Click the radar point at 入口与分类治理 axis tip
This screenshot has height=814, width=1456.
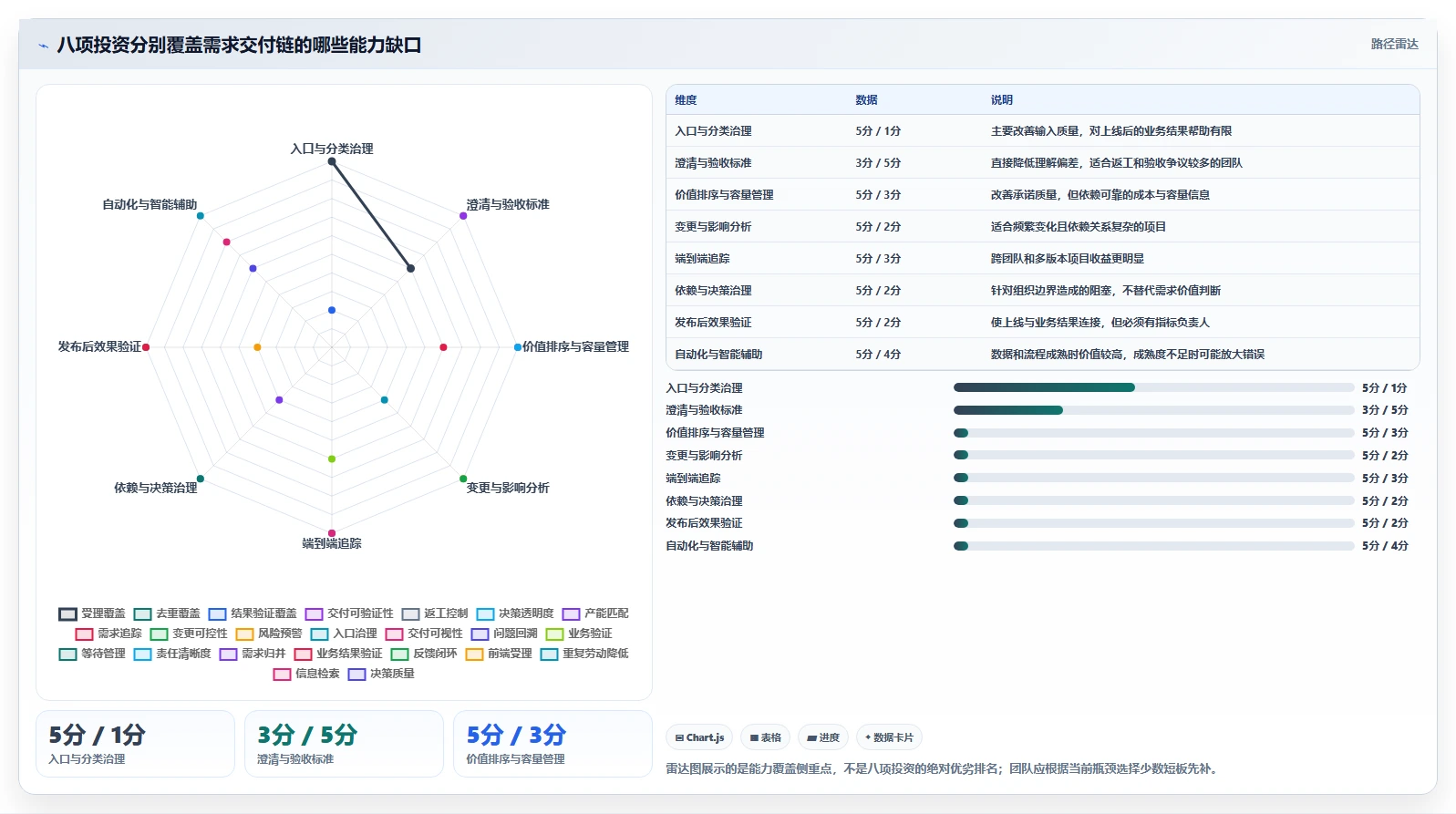332,161
